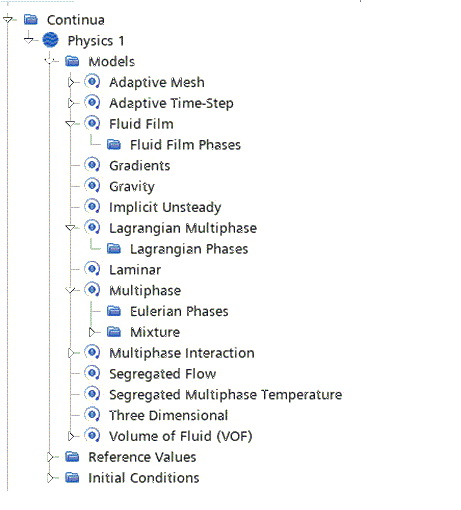The height and width of the screenshot is (510, 461).
Task: Select Segregated Multiphase Temperature model
Action: coord(226,395)
